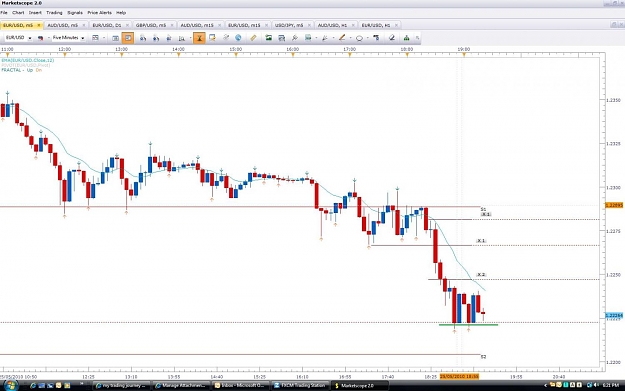This screenshot has width=625, height=391.
Task: Switch to the FXCM Trading Station taskbar item
Action: pos(300,385)
